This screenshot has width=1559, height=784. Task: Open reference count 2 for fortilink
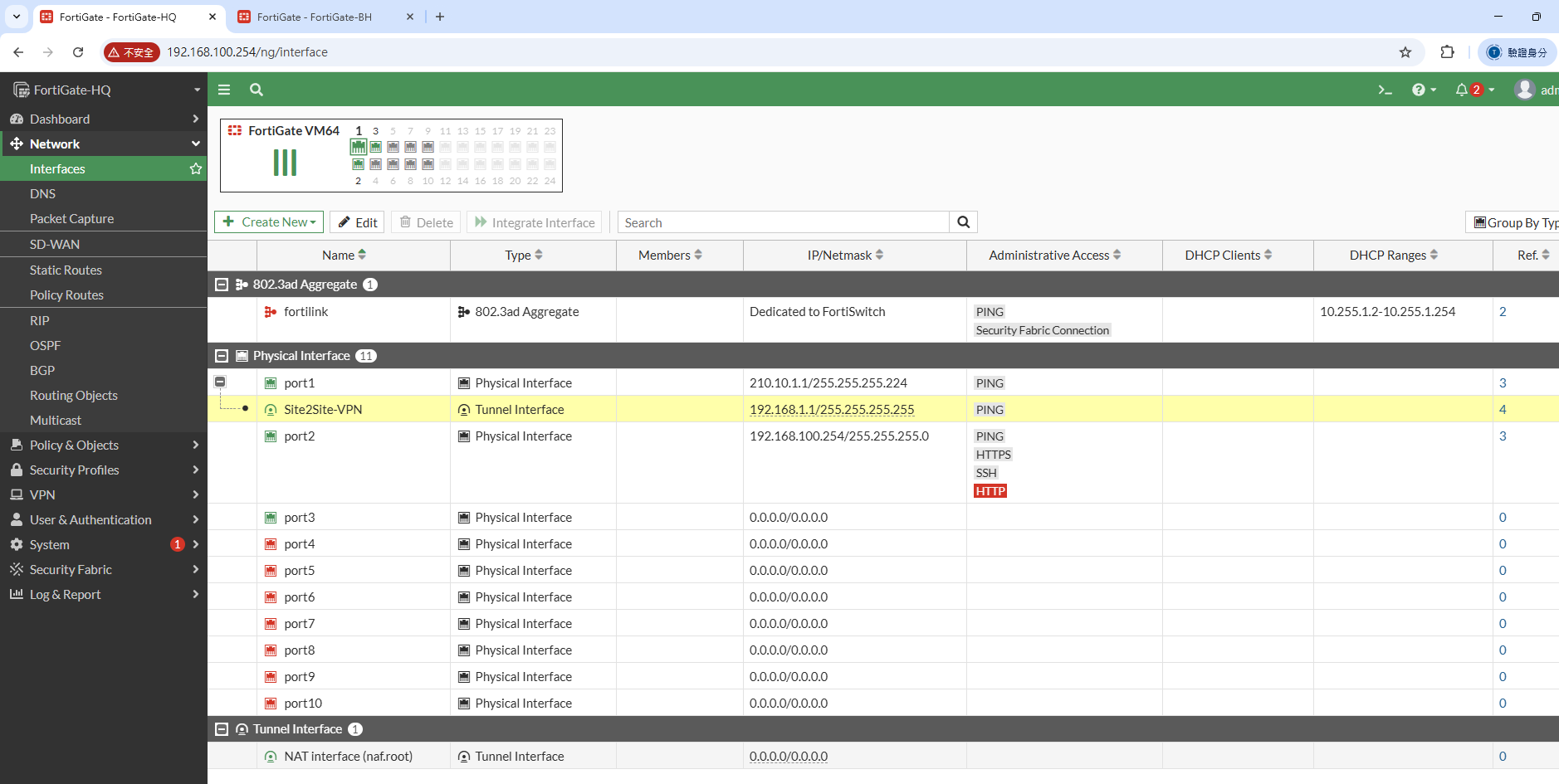coord(1503,312)
